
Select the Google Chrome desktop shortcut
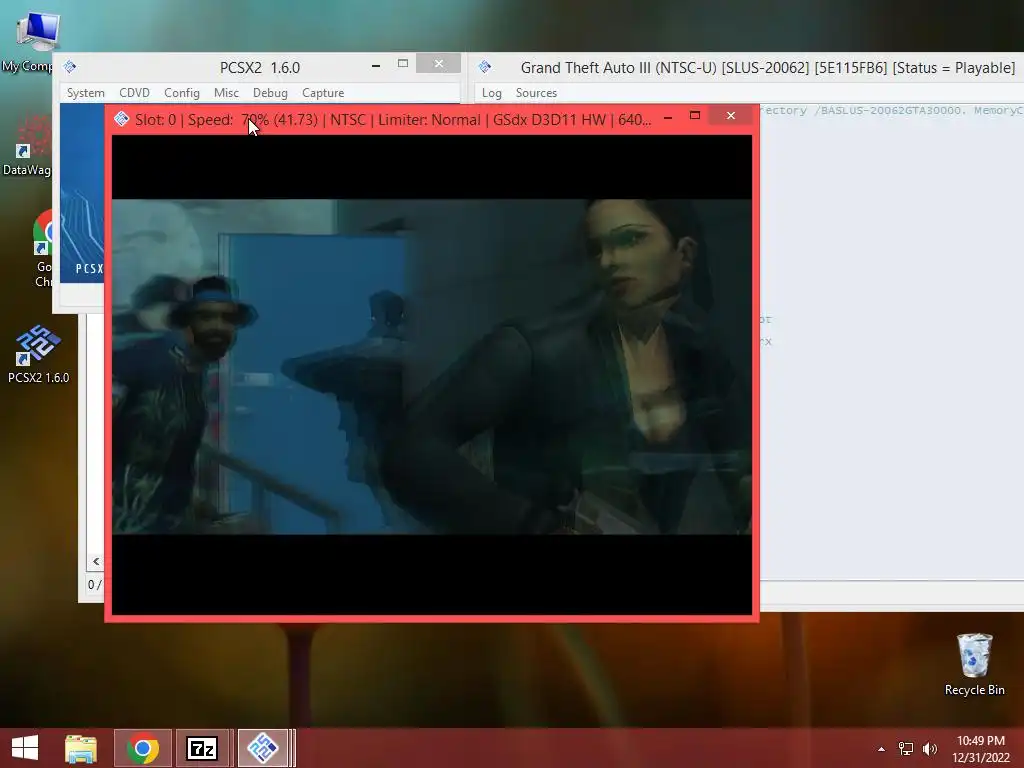tap(43, 249)
